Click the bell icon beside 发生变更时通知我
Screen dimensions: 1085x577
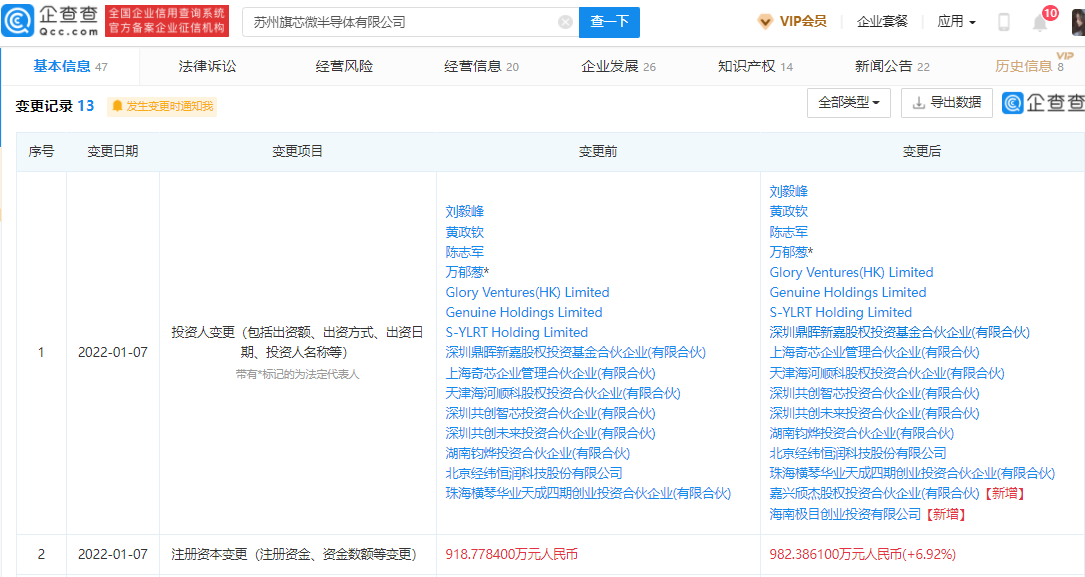pyautogui.click(x=117, y=106)
